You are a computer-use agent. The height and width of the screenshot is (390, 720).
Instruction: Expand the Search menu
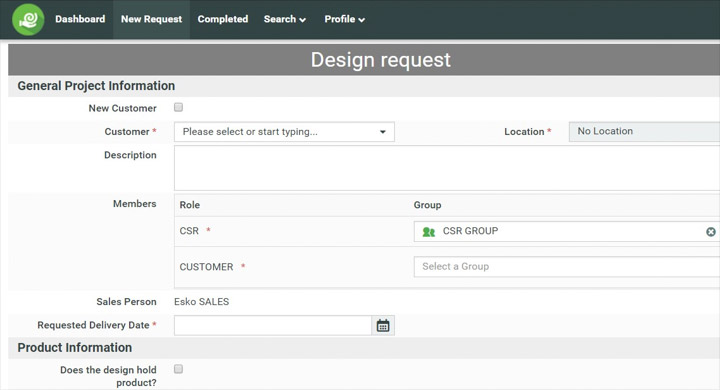point(285,19)
